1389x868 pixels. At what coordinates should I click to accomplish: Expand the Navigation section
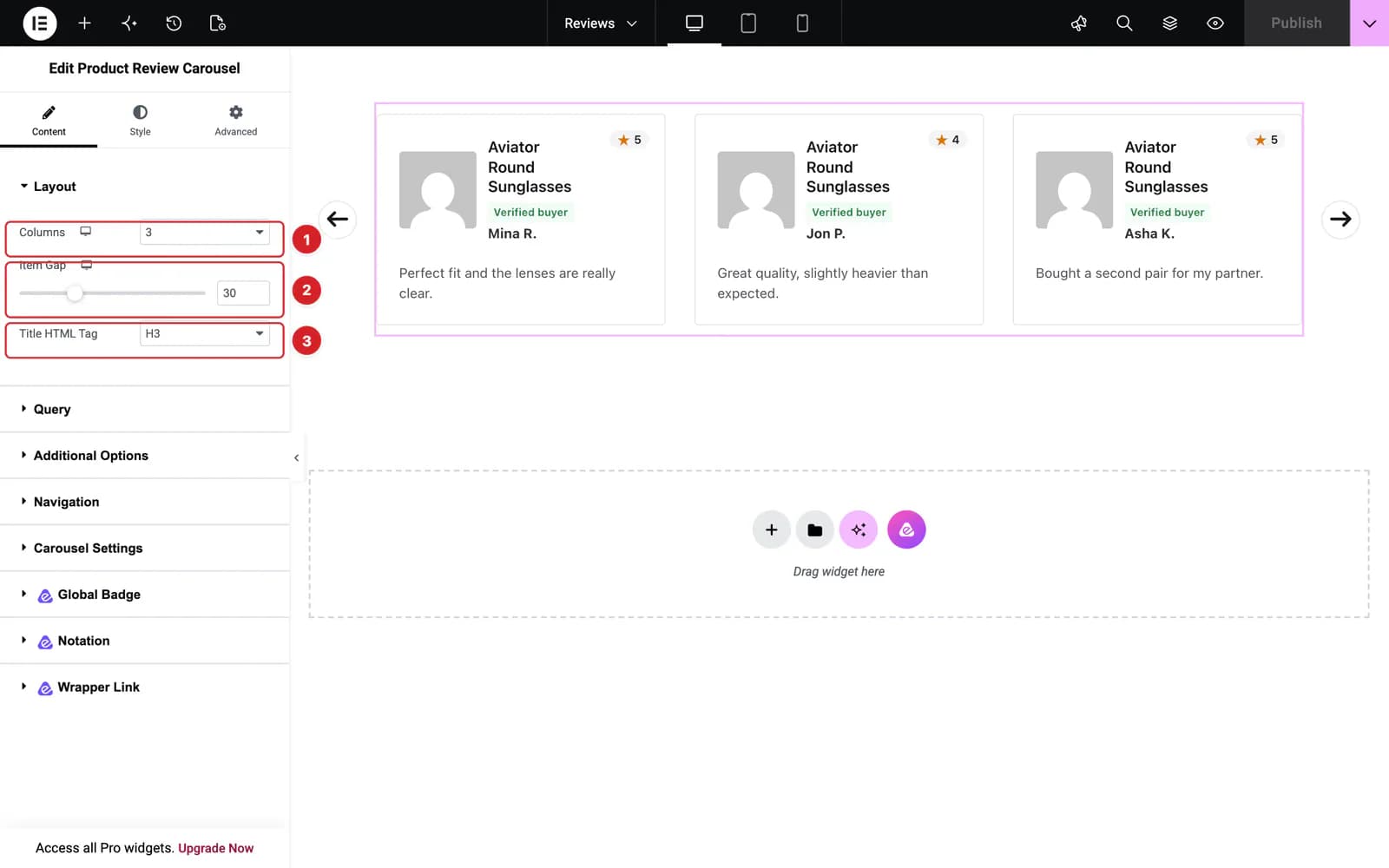point(145,502)
